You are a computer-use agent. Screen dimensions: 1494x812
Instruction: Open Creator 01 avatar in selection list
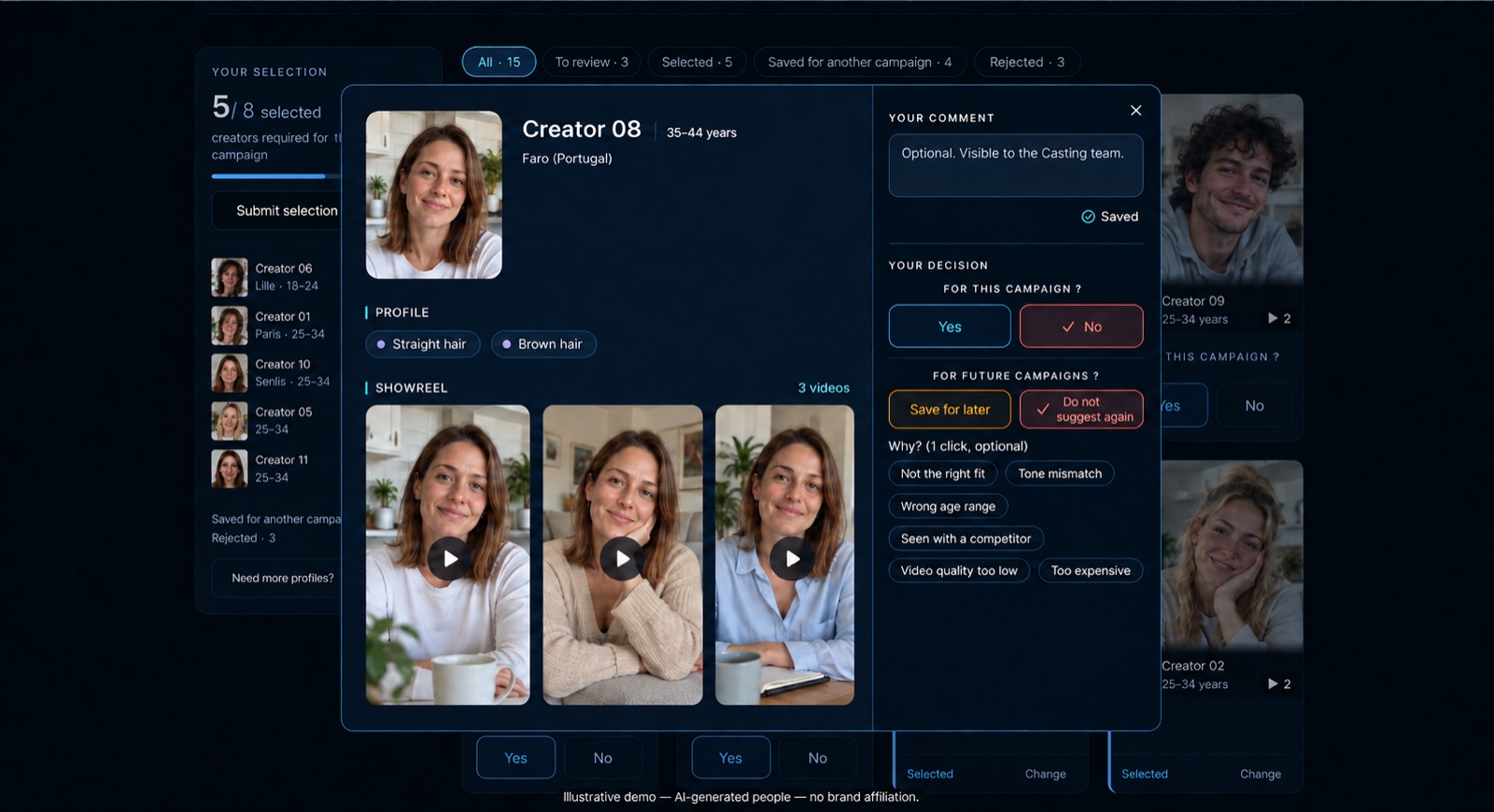tap(229, 326)
